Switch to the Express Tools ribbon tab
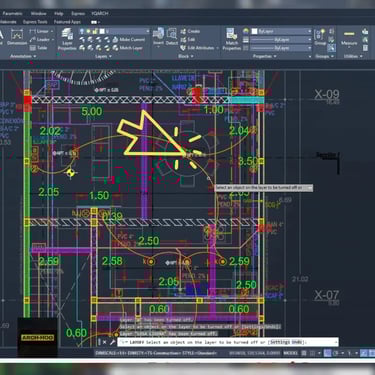 click(x=35, y=22)
